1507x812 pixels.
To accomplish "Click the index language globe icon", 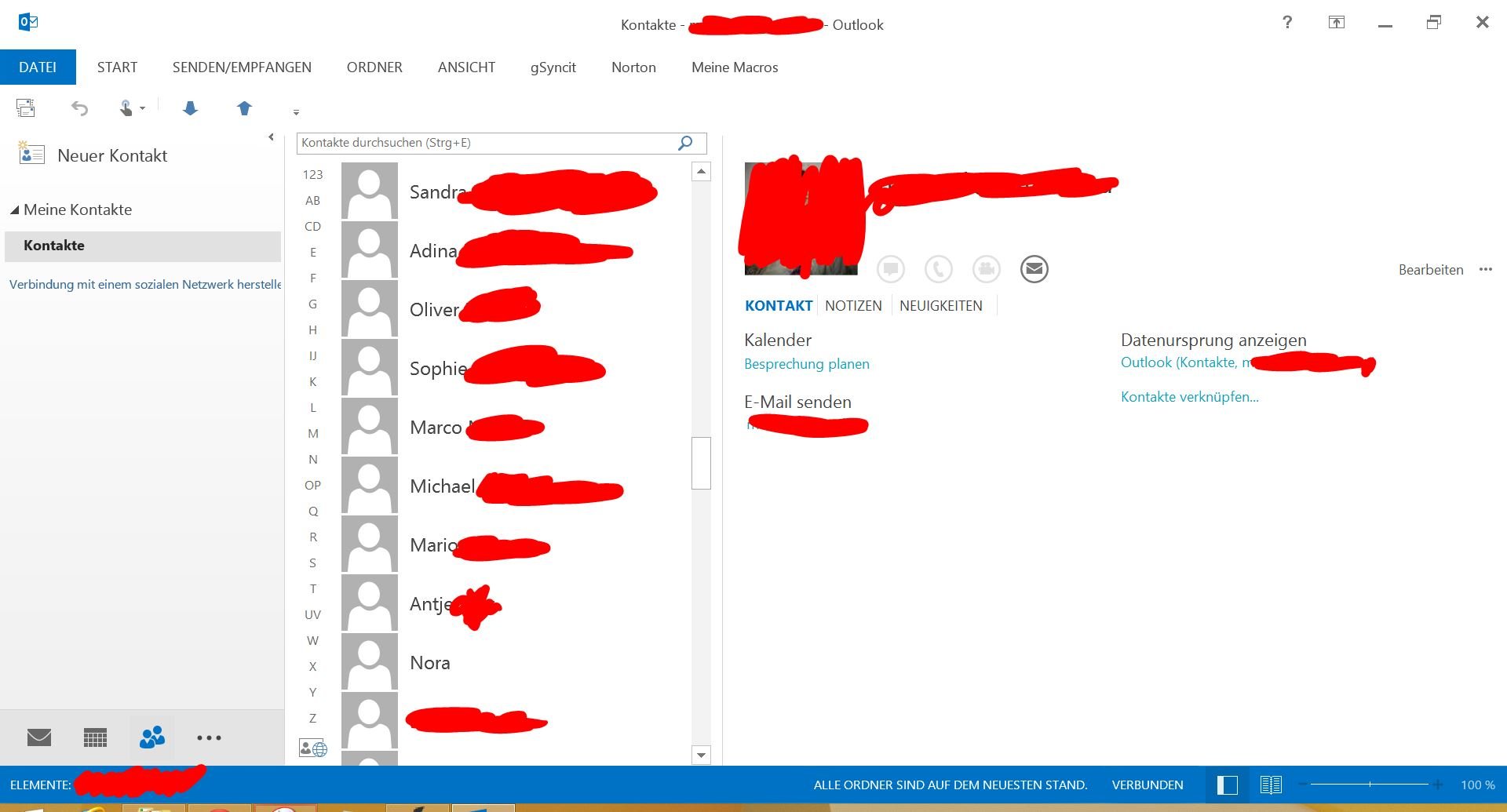I will 312,748.
